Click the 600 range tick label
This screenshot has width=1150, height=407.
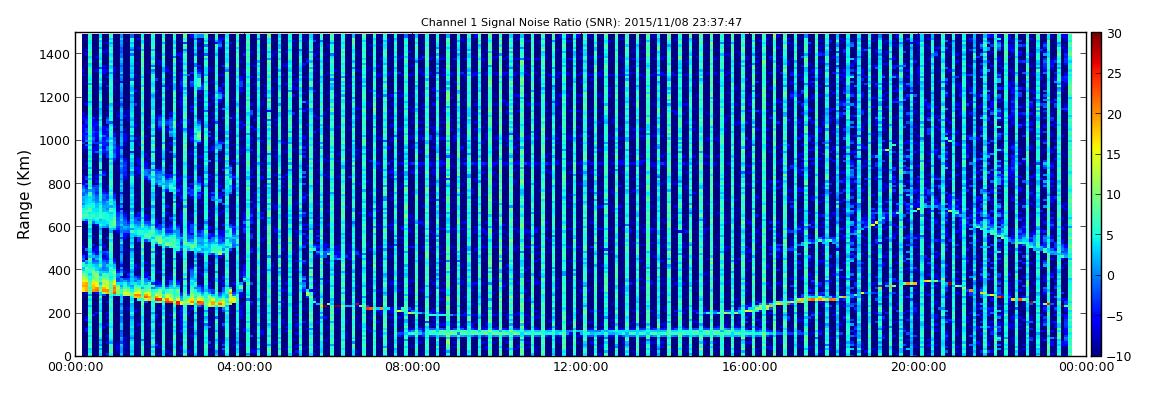pos(59,227)
